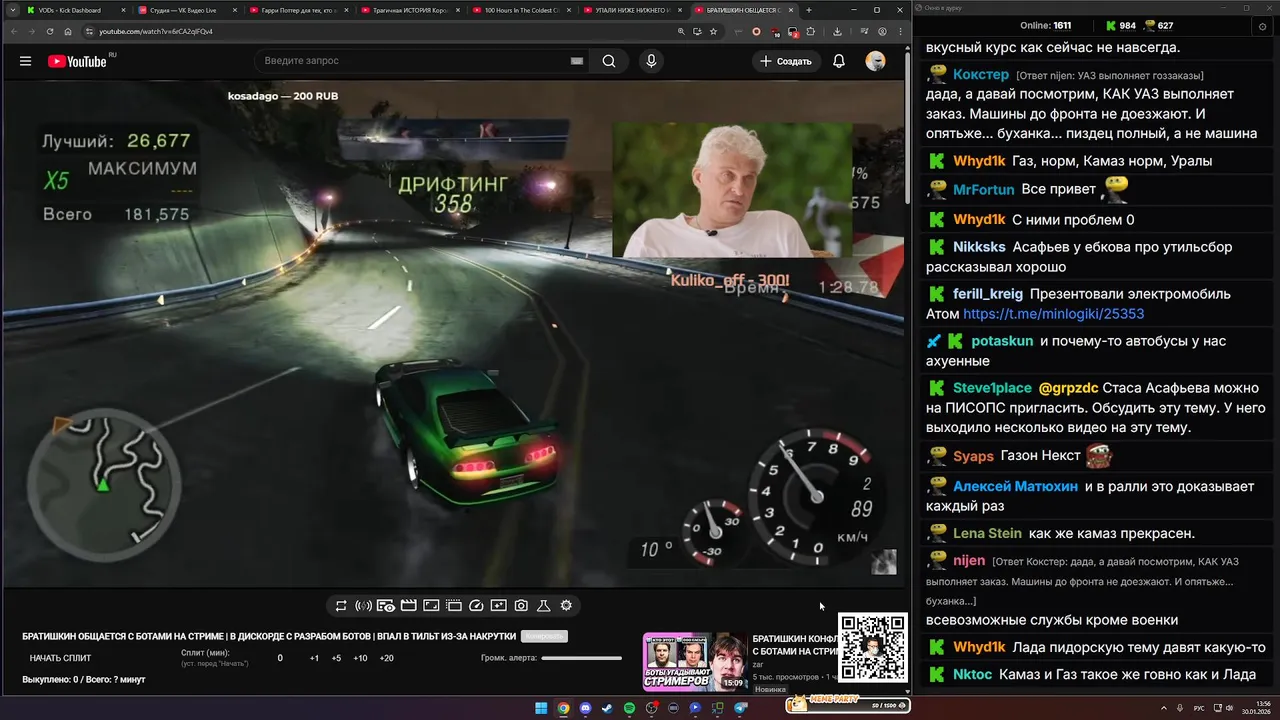
Task: Click the flask icon in the video toolbar
Action: tap(544, 606)
